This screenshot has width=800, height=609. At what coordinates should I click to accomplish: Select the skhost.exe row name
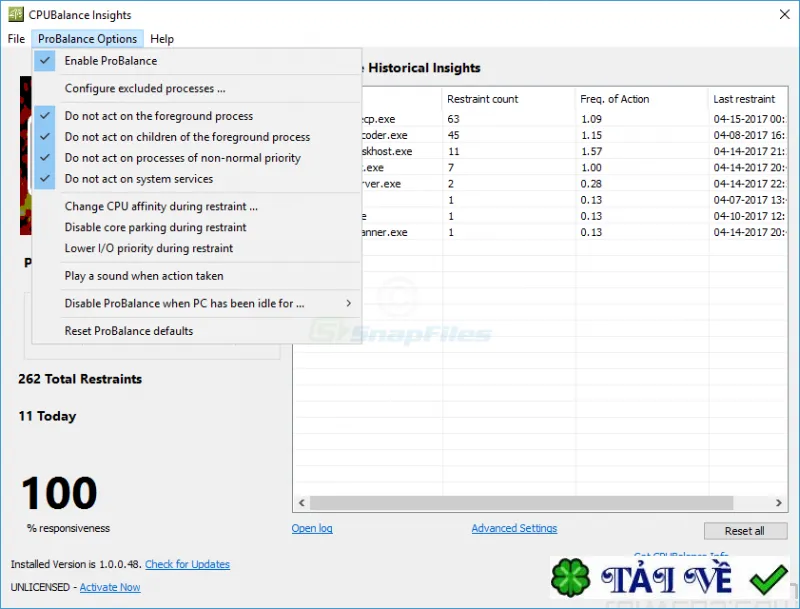[x=387, y=151]
